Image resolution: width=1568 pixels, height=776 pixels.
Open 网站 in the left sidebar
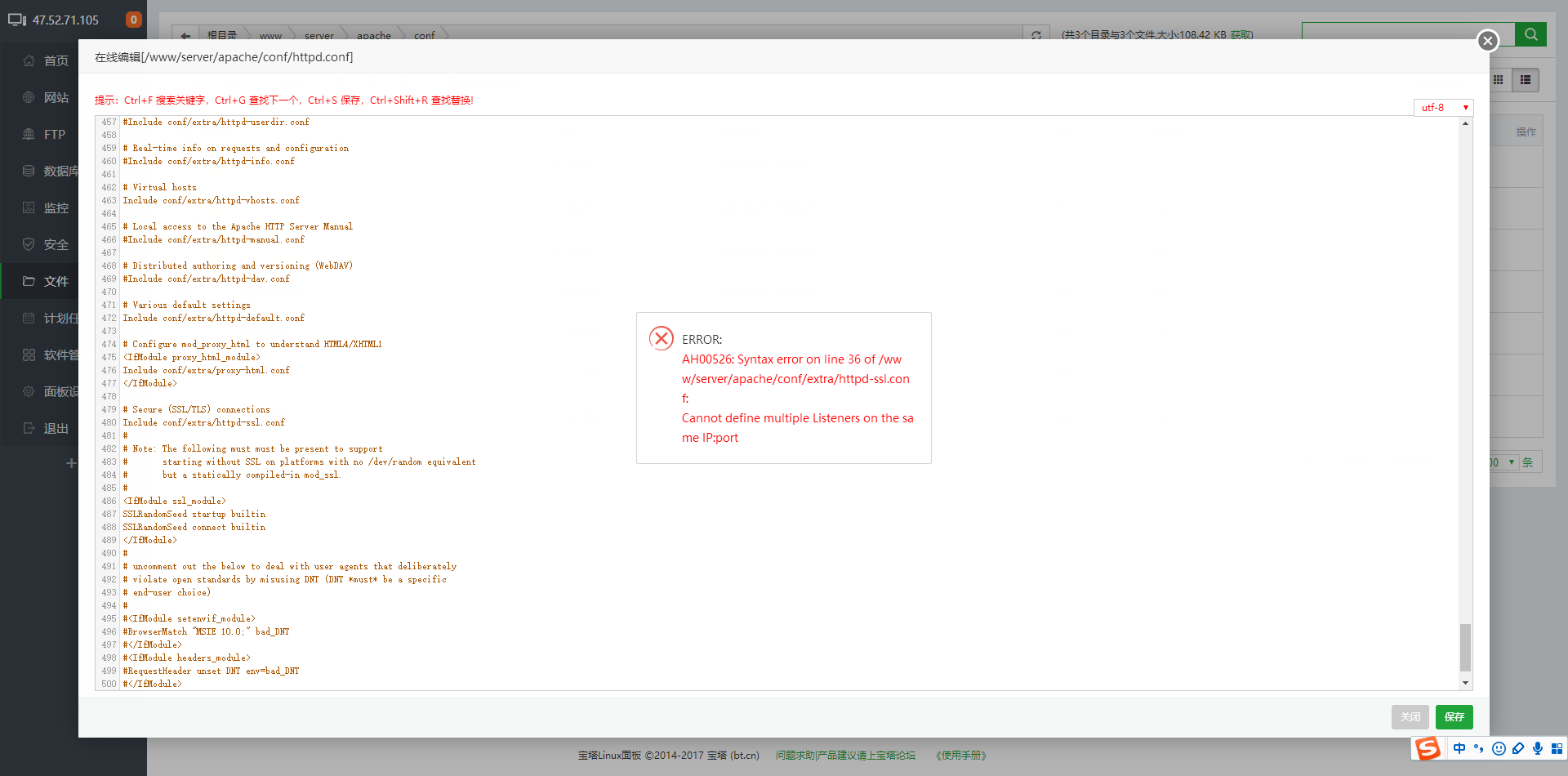[x=56, y=97]
